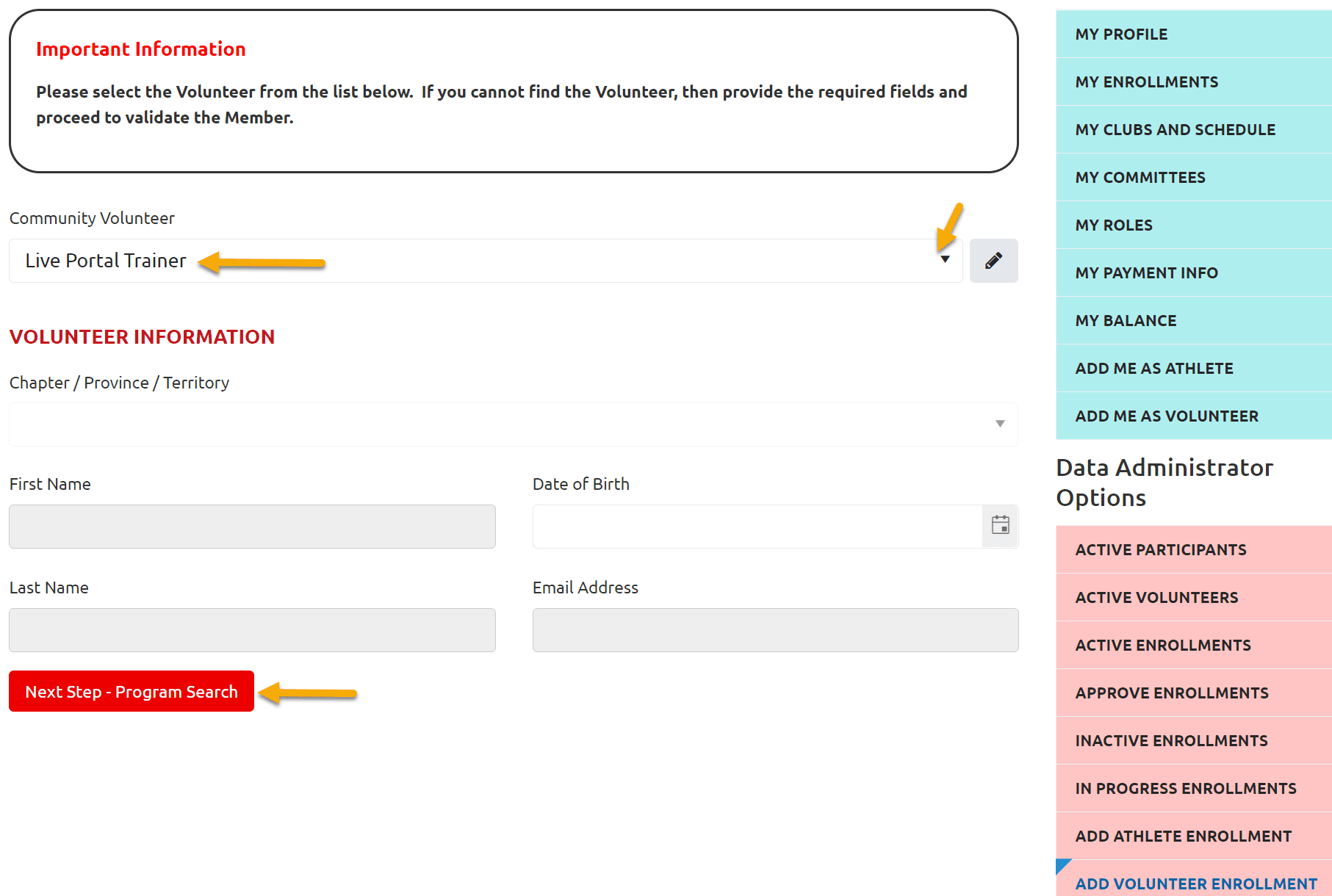1332x896 pixels.
Task: Check My Balance
Action: (x=1194, y=320)
